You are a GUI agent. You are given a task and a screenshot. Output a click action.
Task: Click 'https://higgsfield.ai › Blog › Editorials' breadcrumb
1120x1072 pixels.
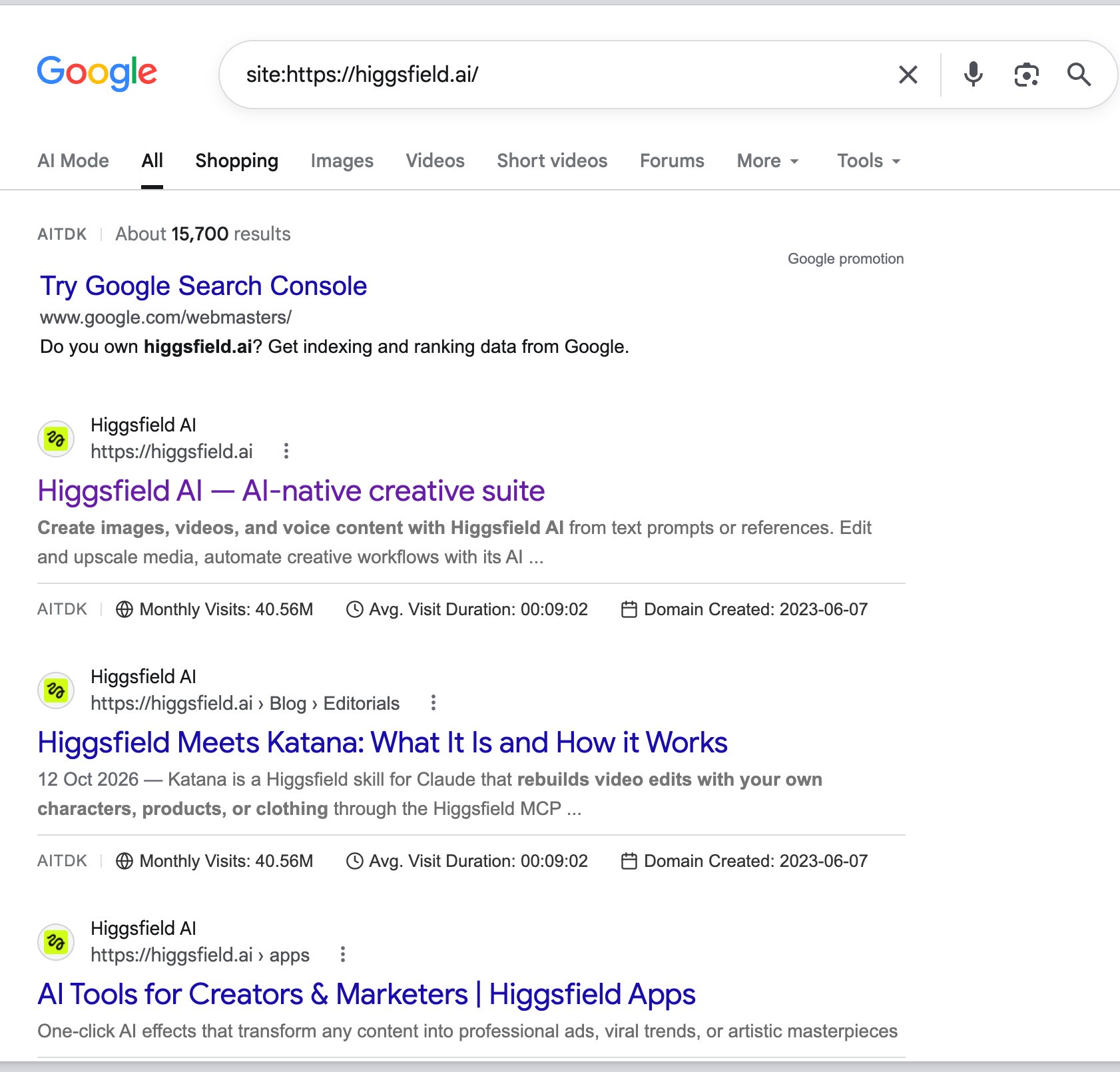[245, 703]
